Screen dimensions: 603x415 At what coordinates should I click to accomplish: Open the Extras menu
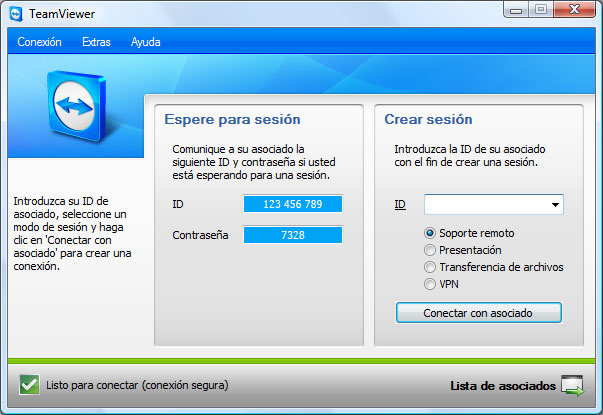96,42
